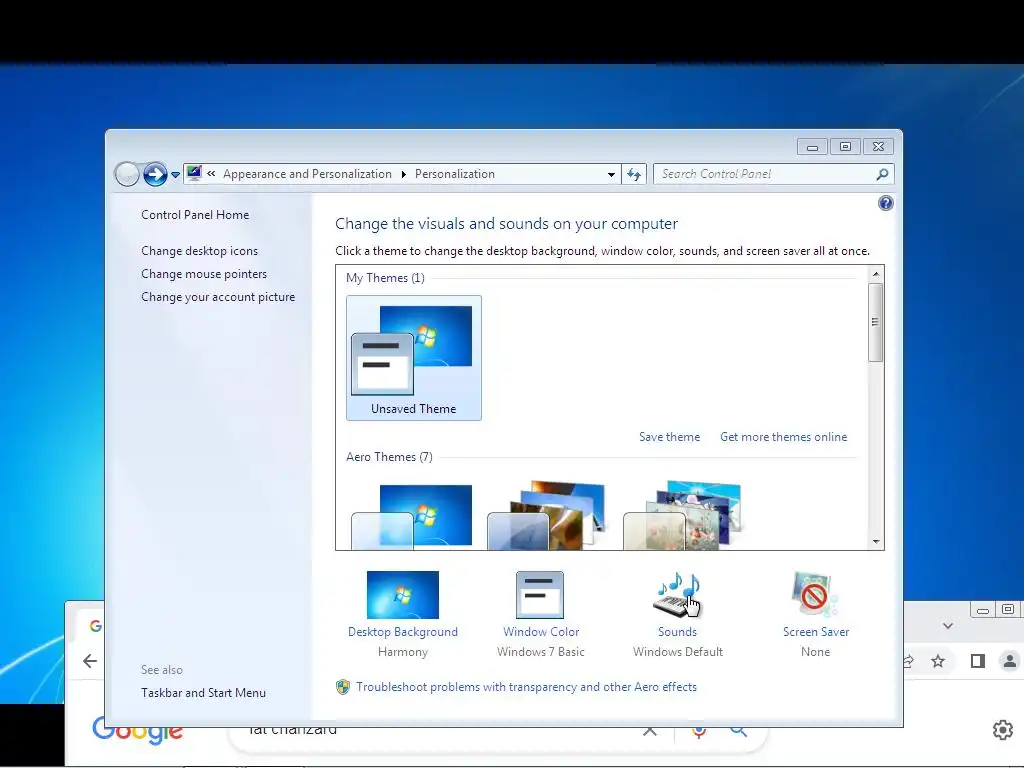The height and width of the screenshot is (768, 1024).
Task: Click themes list scroll down arrow
Action: 876,541
